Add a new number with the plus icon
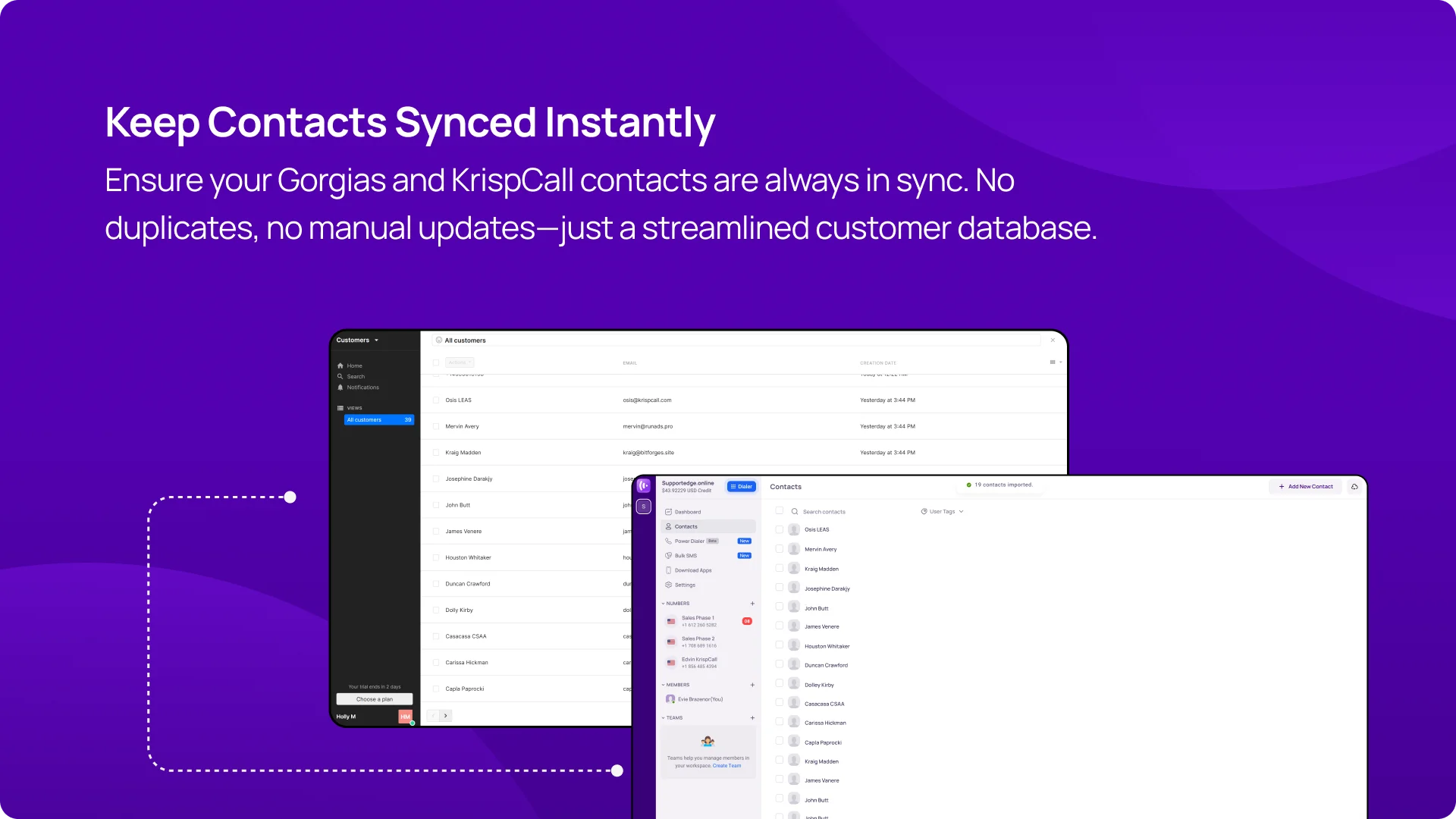1456x819 pixels. [x=752, y=604]
